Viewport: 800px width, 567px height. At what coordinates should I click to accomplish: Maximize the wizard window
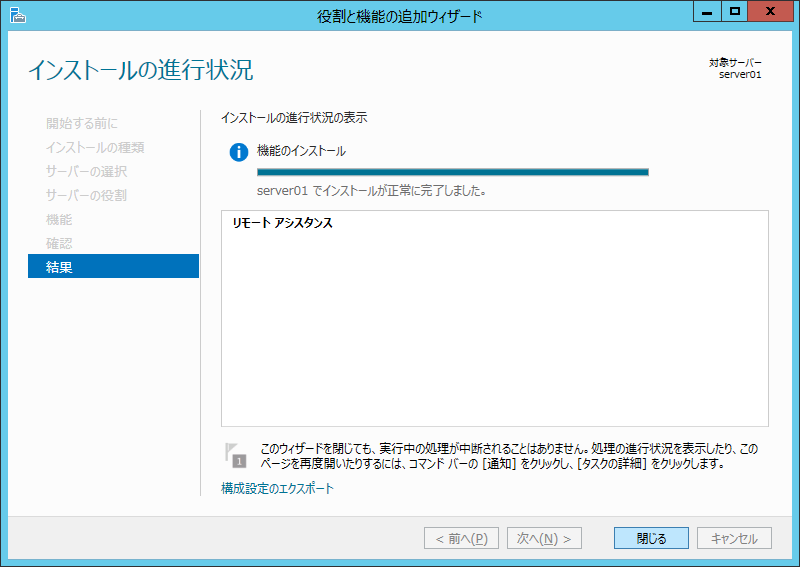click(x=735, y=13)
